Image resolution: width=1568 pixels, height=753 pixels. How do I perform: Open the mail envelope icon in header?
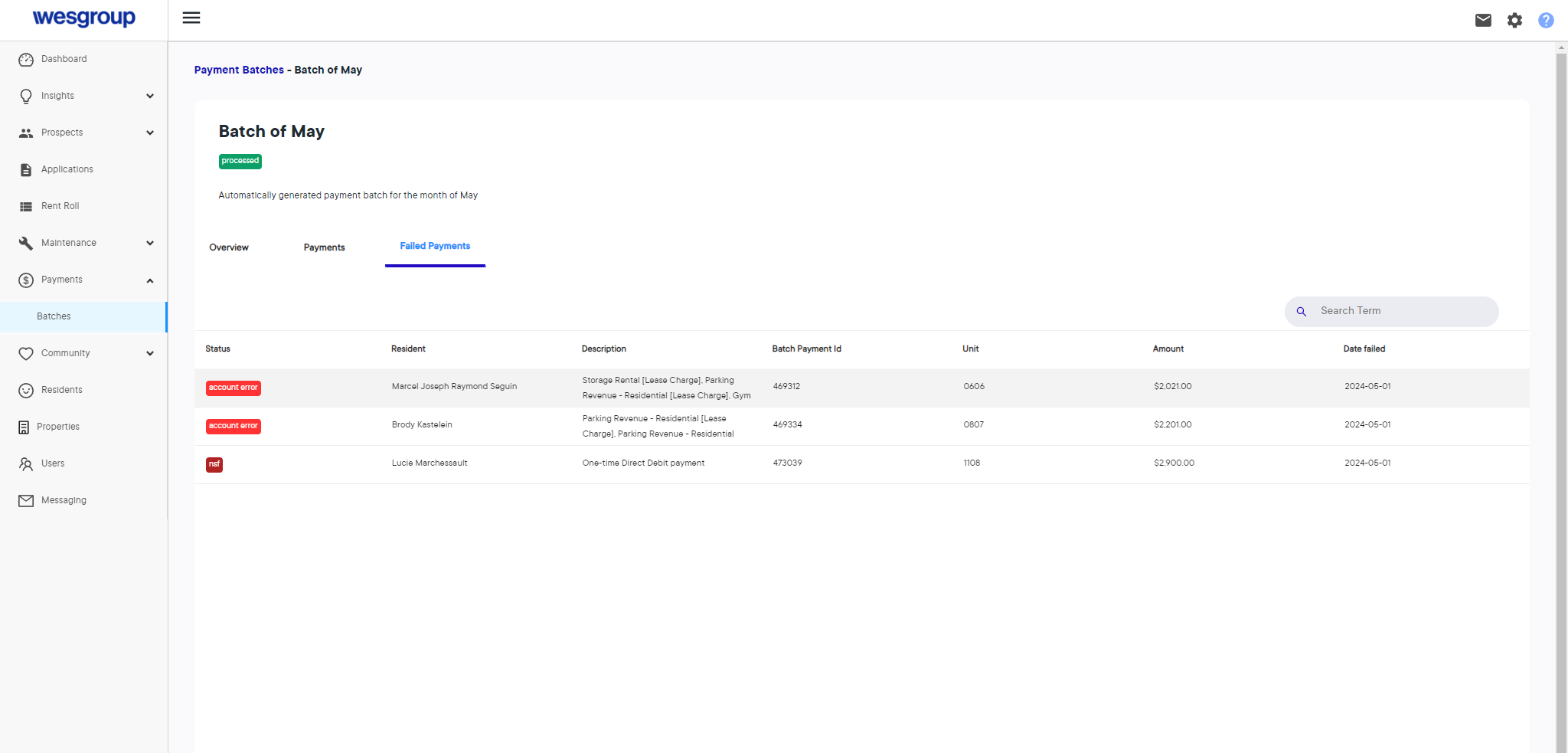tap(1483, 21)
